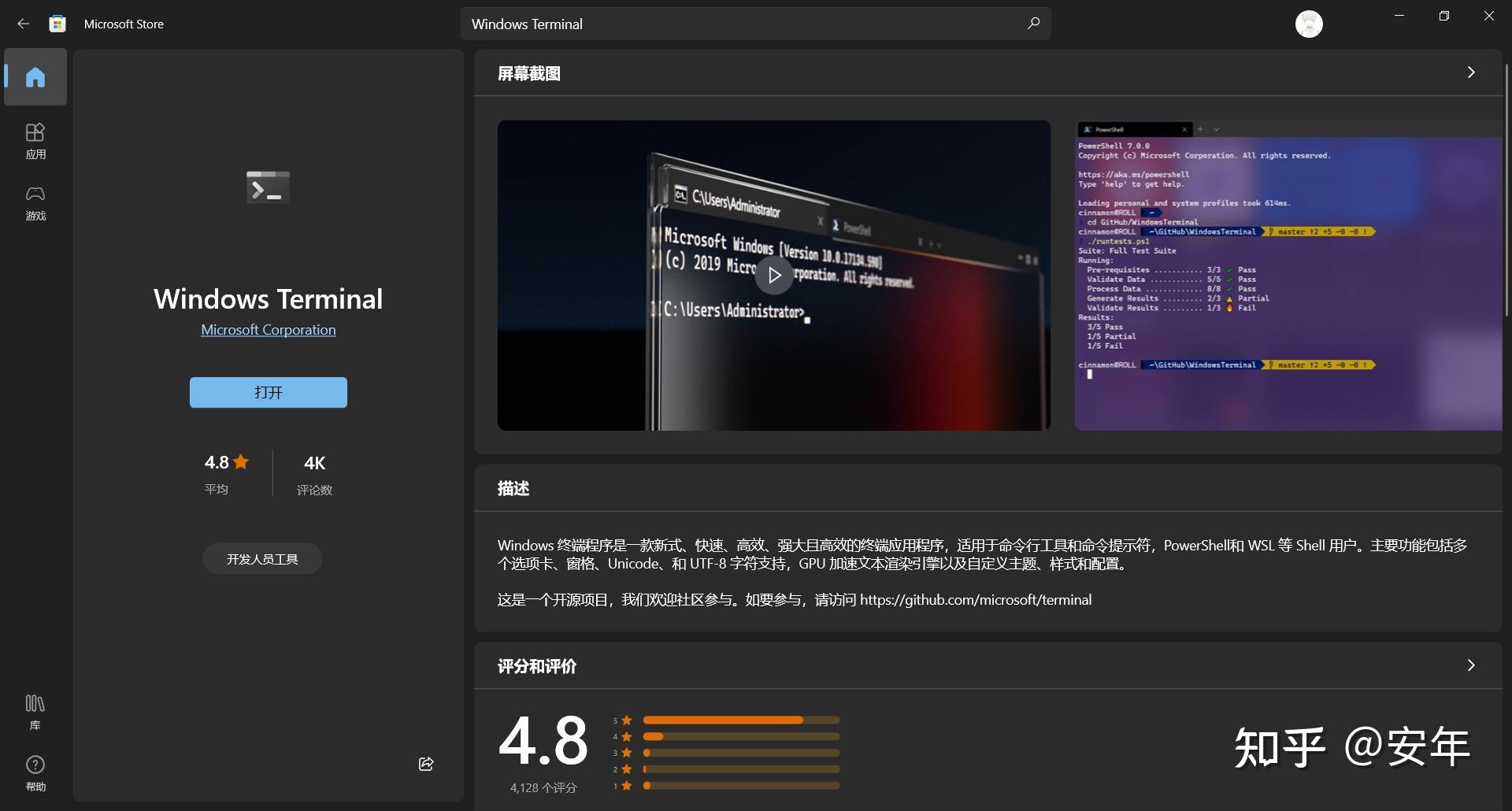Open the Microsoft Corporation publisher link
The height and width of the screenshot is (811, 1512).
coord(268,329)
